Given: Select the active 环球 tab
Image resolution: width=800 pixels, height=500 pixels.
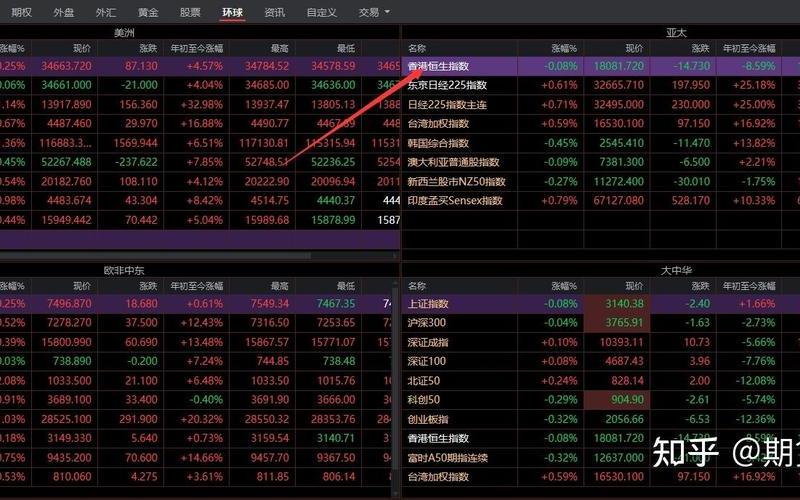Looking at the screenshot, I should 233,12.
